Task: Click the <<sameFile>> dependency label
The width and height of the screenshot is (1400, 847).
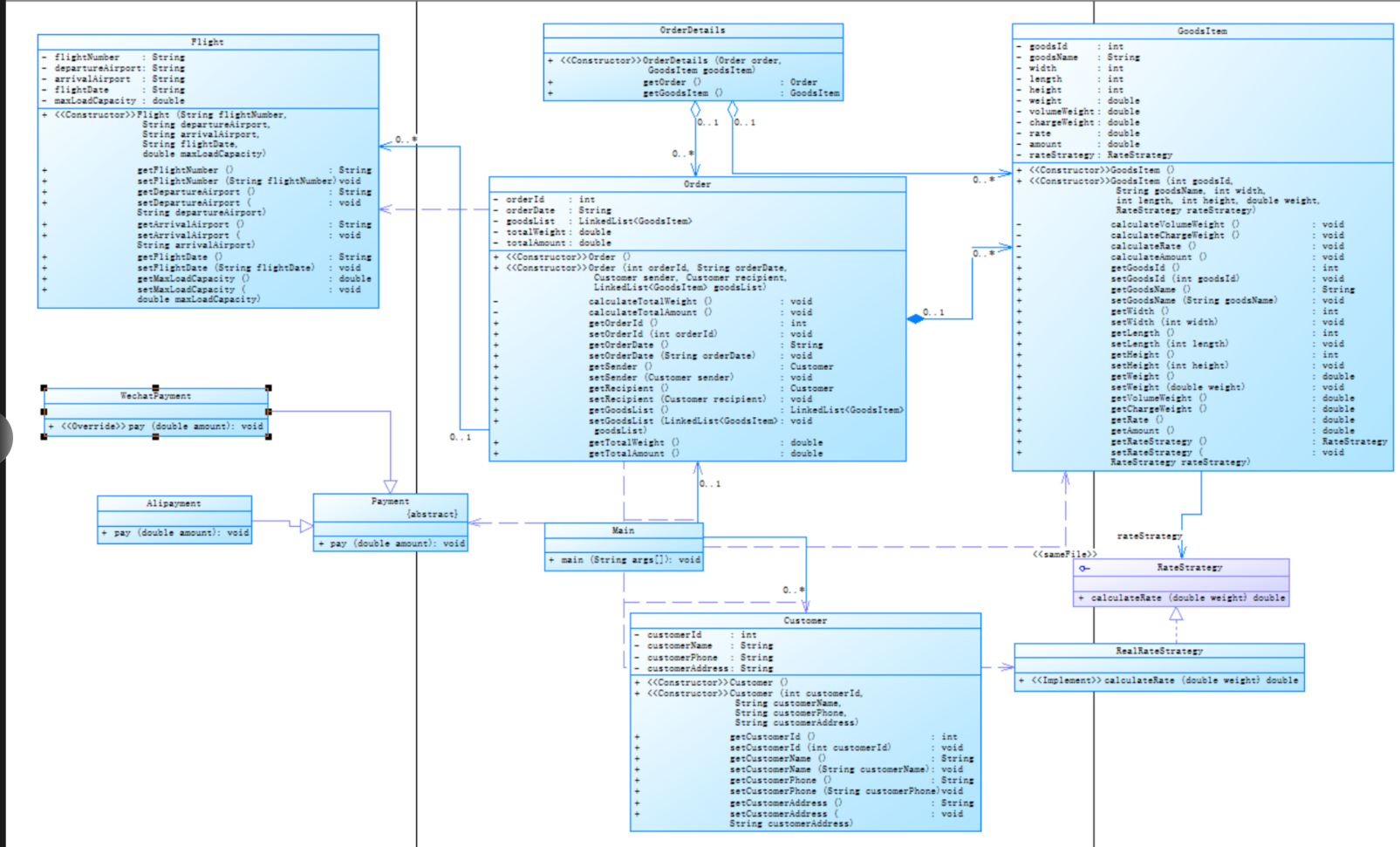Action: point(1064,554)
